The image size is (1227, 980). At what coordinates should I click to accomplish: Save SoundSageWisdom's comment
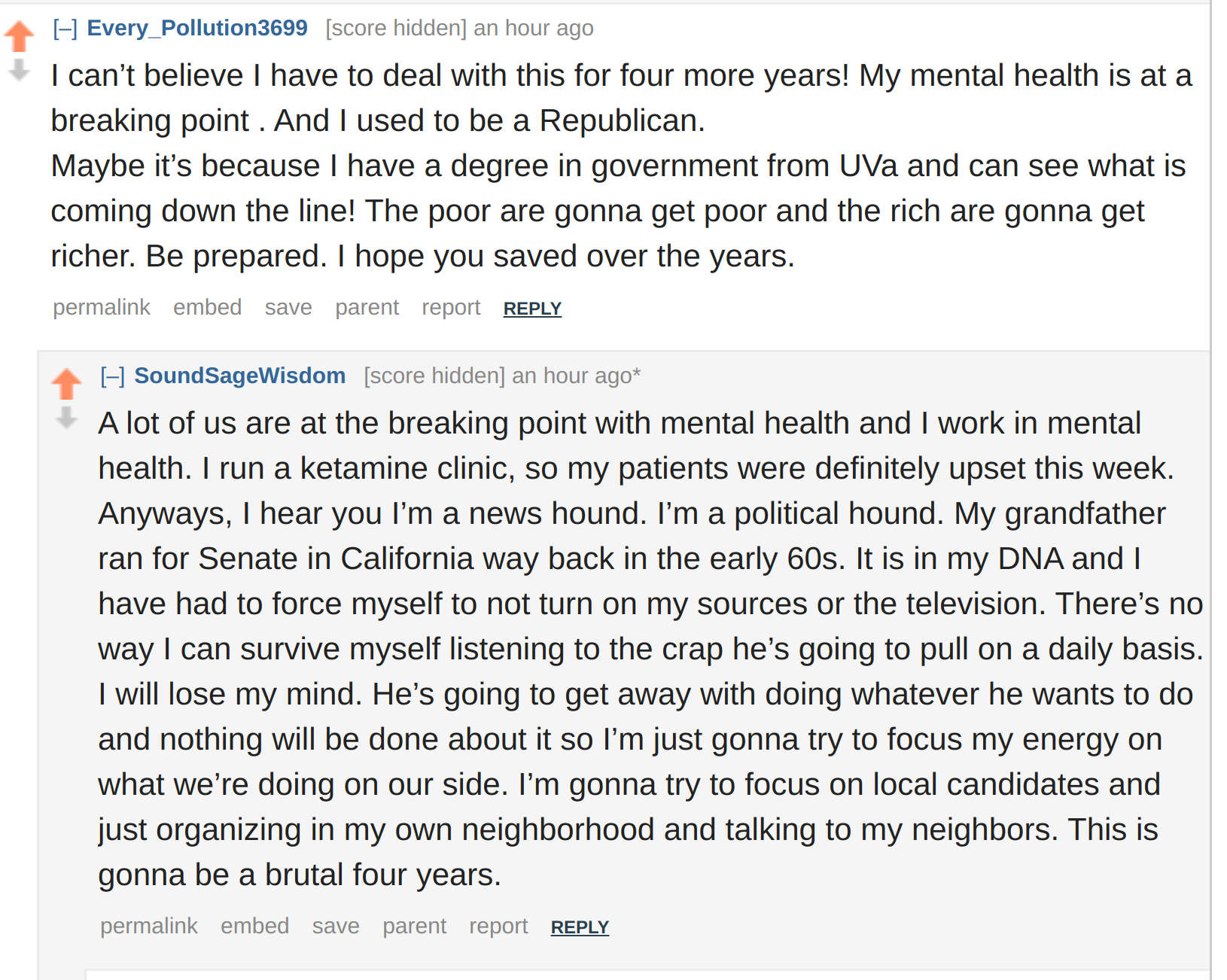coord(336,926)
